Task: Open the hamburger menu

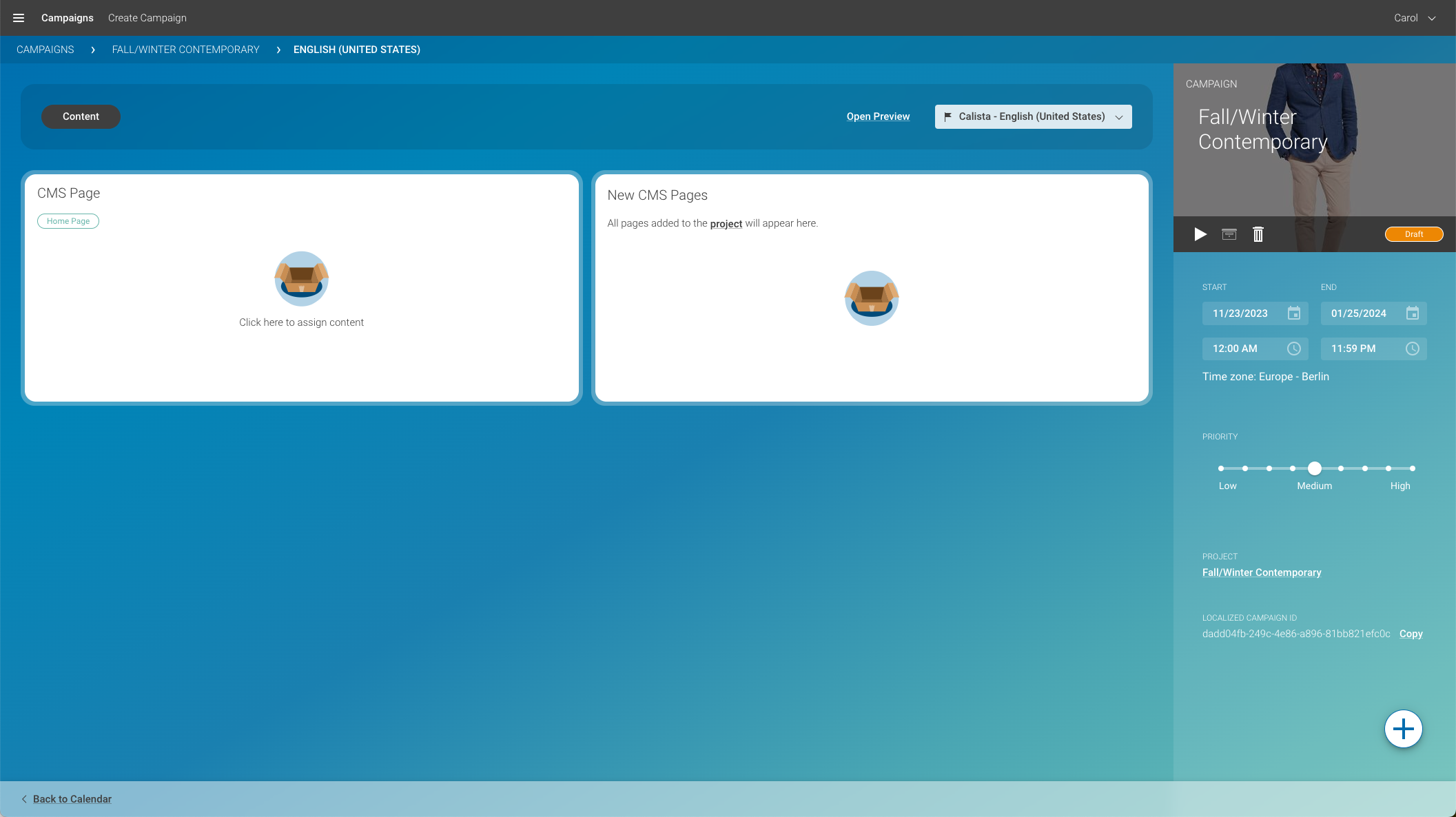Action: [19, 18]
